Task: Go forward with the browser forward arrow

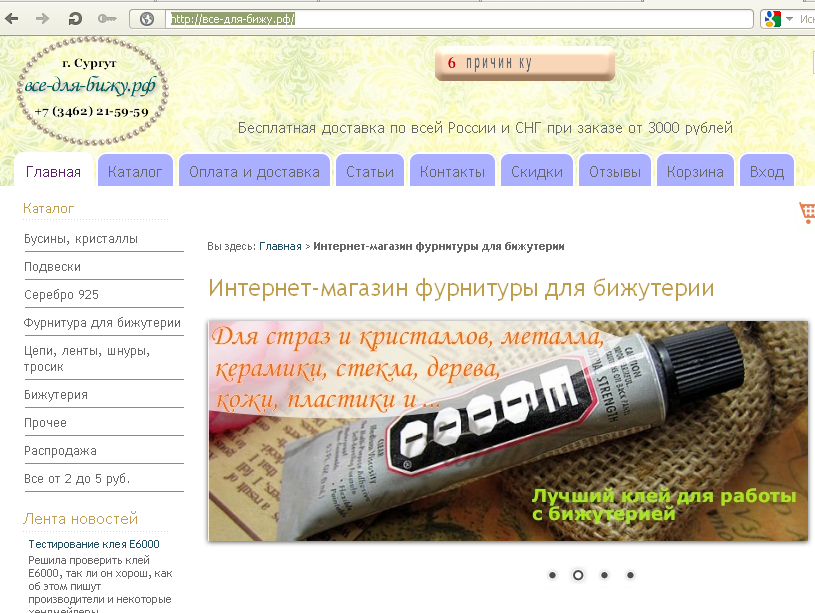Action: 42,19
